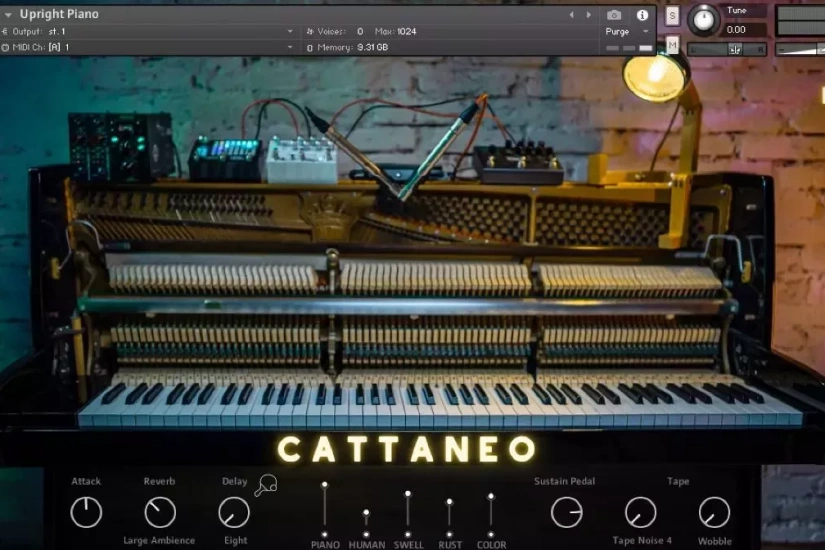The height and width of the screenshot is (550, 825).
Task: Open the instrument info icon
Action: 642,15
